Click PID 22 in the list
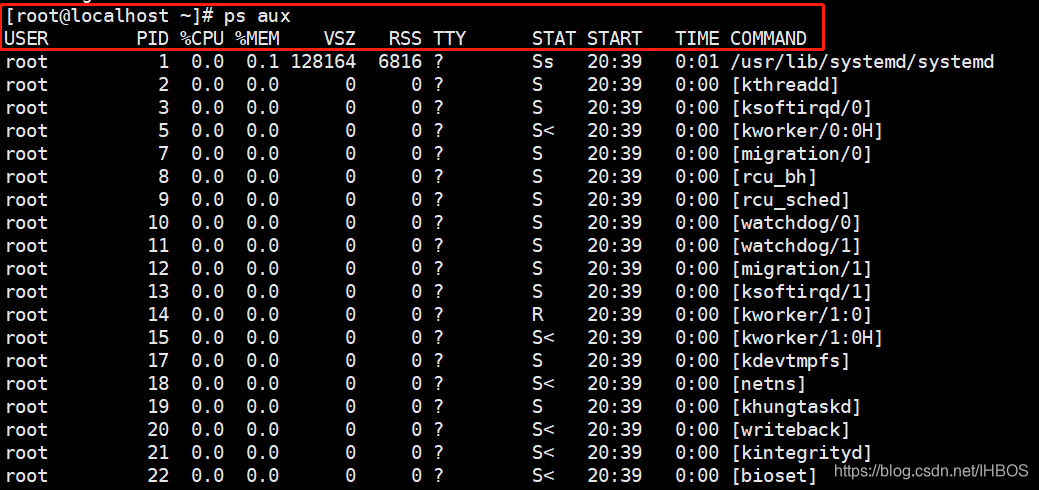Viewport: 1039px width, 490px height. tap(158, 475)
